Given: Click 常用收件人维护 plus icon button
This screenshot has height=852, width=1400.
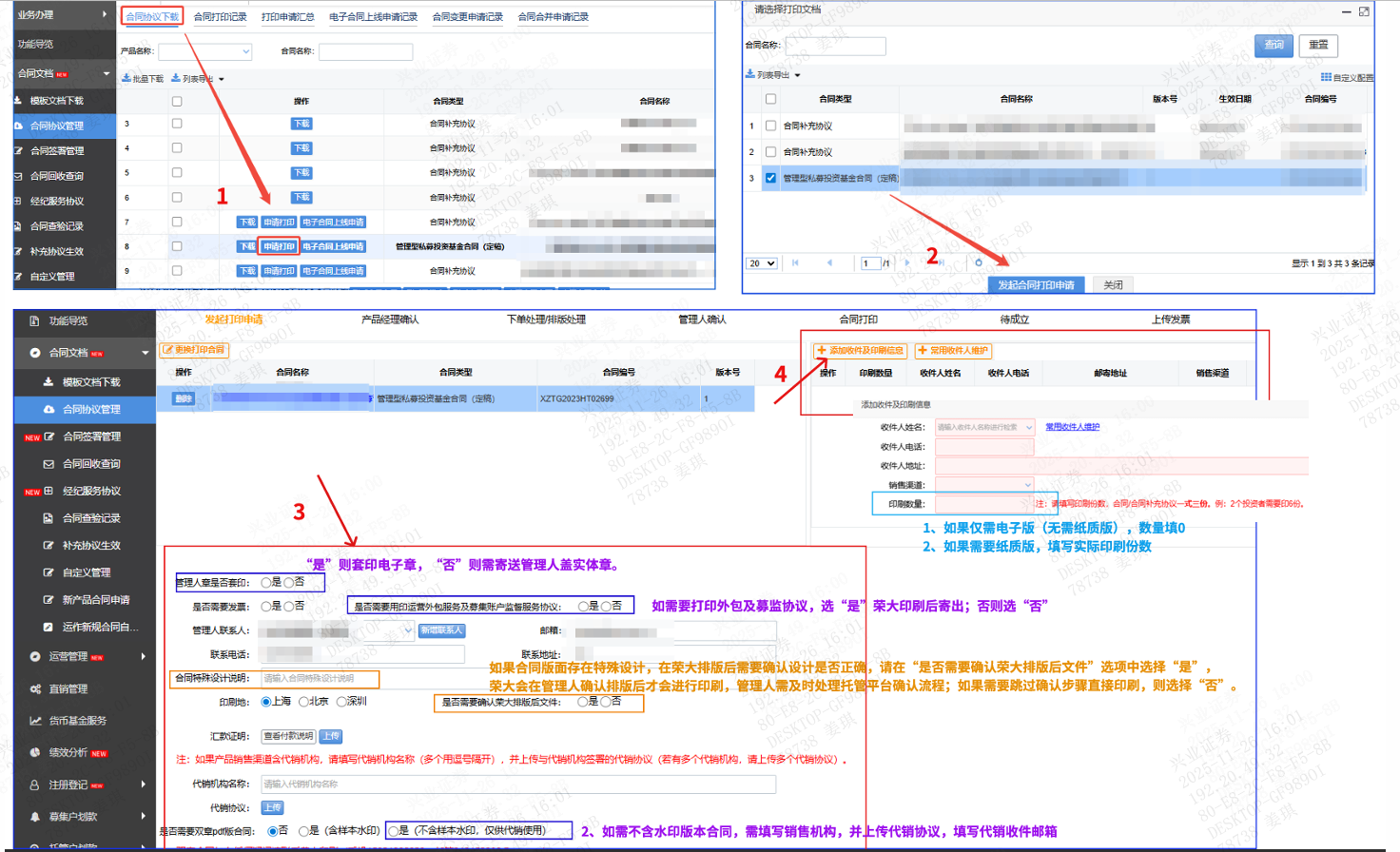Looking at the screenshot, I should click(923, 351).
